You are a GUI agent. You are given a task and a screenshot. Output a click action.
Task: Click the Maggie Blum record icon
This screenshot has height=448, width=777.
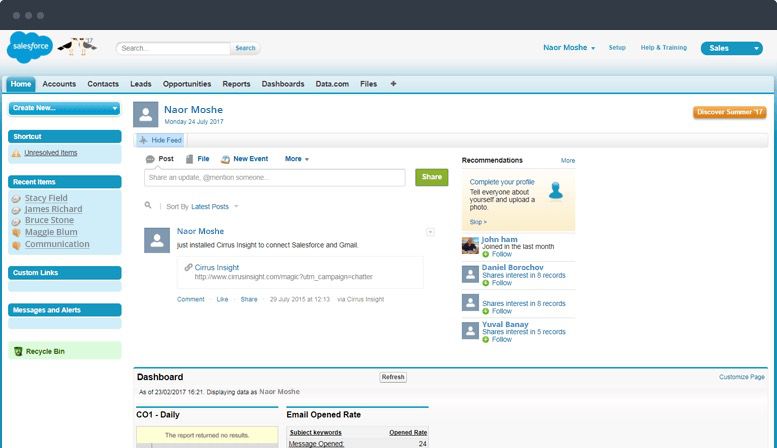[16, 232]
